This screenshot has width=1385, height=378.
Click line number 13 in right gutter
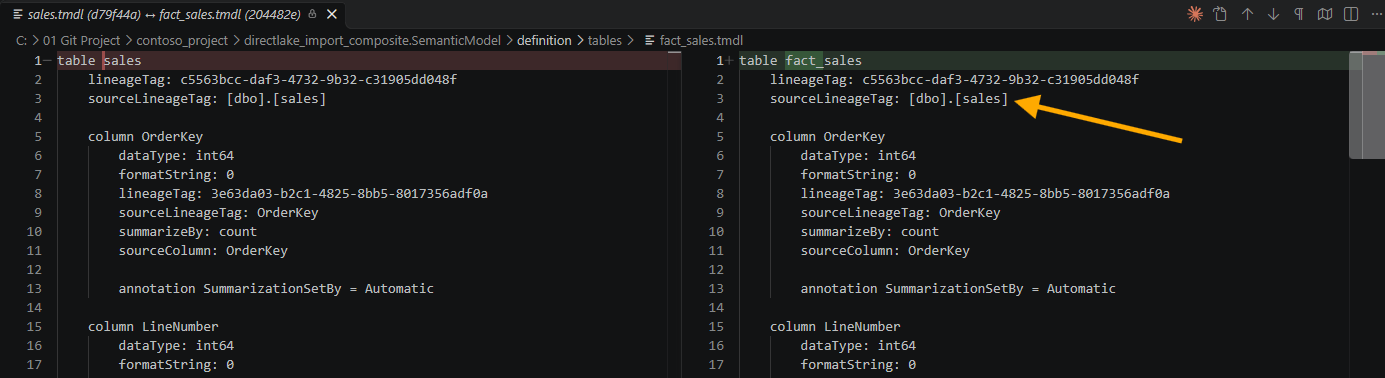pyautogui.click(x=716, y=289)
